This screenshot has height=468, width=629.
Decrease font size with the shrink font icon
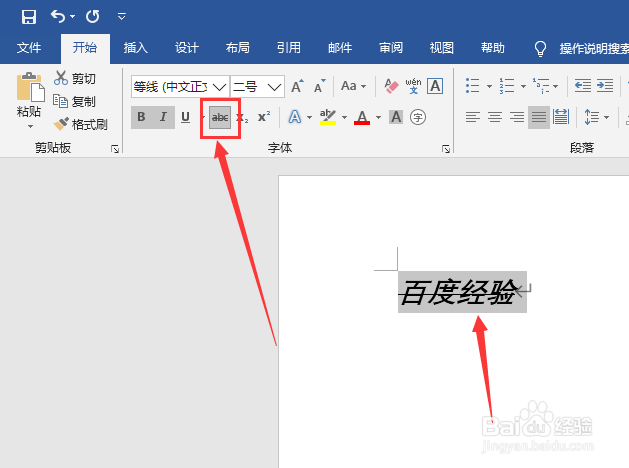pos(319,86)
